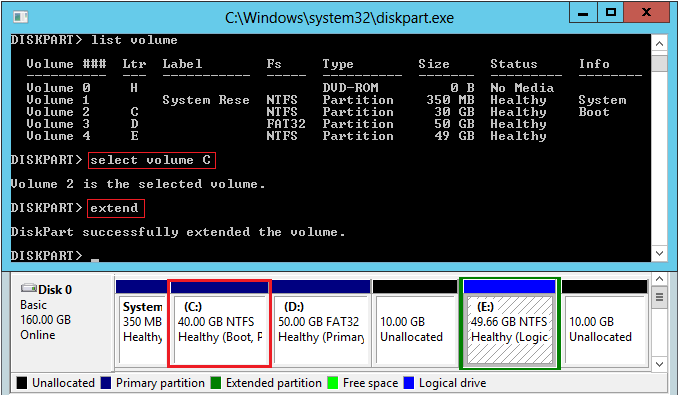
Task: Click the '160.00 GB' Disk 0 size text
Action: 45,320
